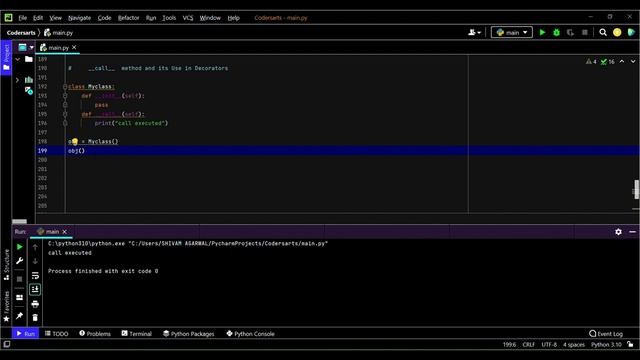The image size is (640, 360).
Task: Open the teal code-with-me icon at top right
Action: click(631, 32)
